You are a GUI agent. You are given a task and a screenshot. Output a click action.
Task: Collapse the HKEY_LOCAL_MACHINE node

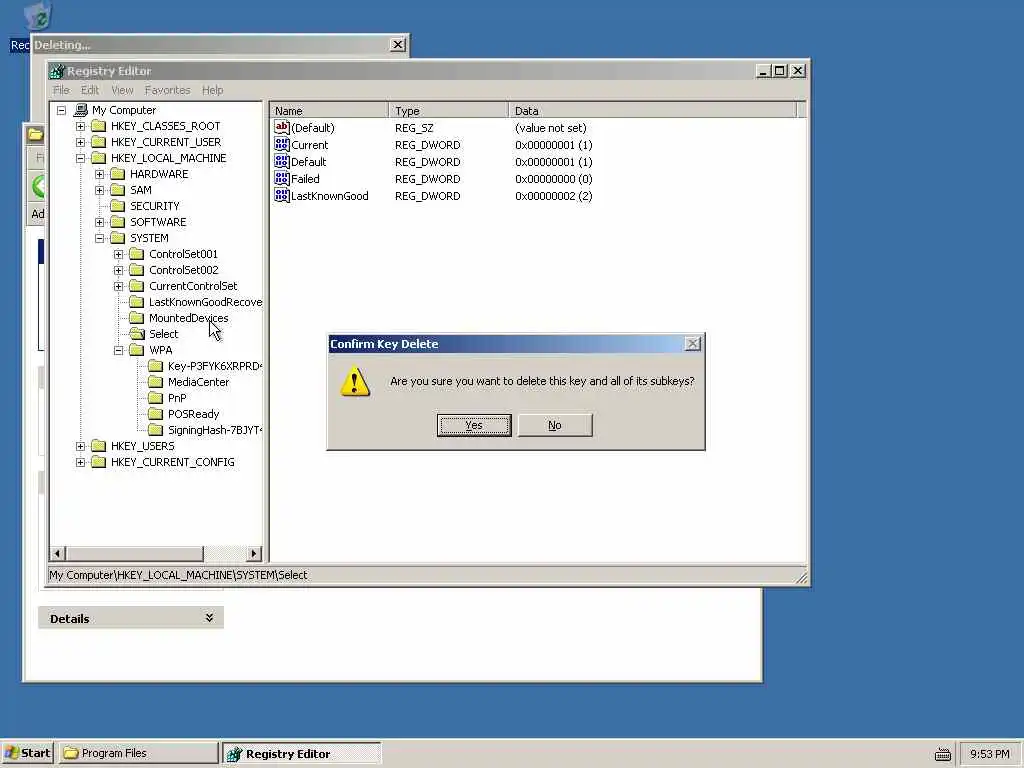pyautogui.click(x=80, y=158)
